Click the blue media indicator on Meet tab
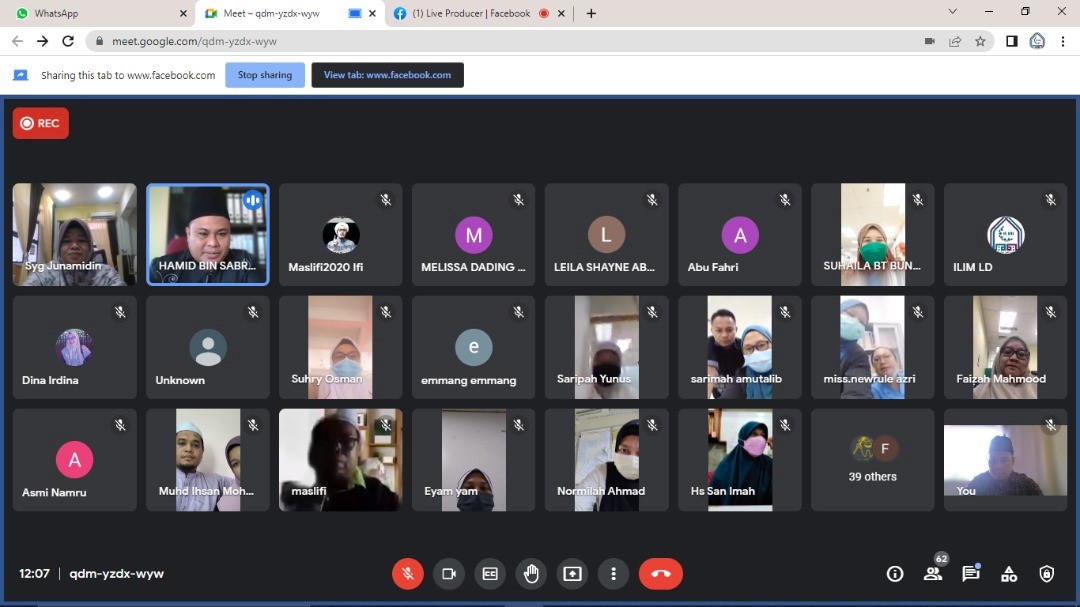 (x=355, y=13)
